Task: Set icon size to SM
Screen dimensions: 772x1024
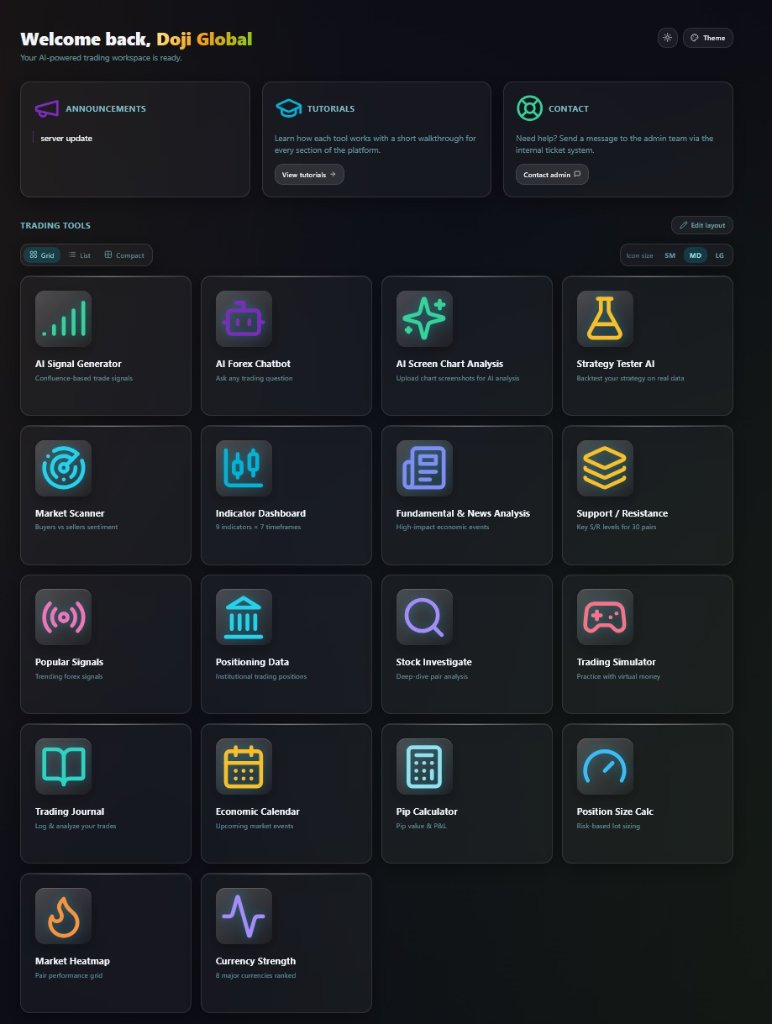Action: (670, 255)
